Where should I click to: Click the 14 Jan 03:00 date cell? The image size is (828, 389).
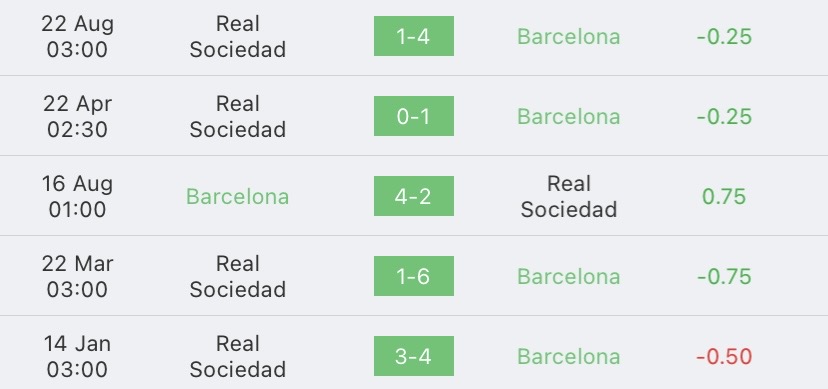[x=77, y=357]
